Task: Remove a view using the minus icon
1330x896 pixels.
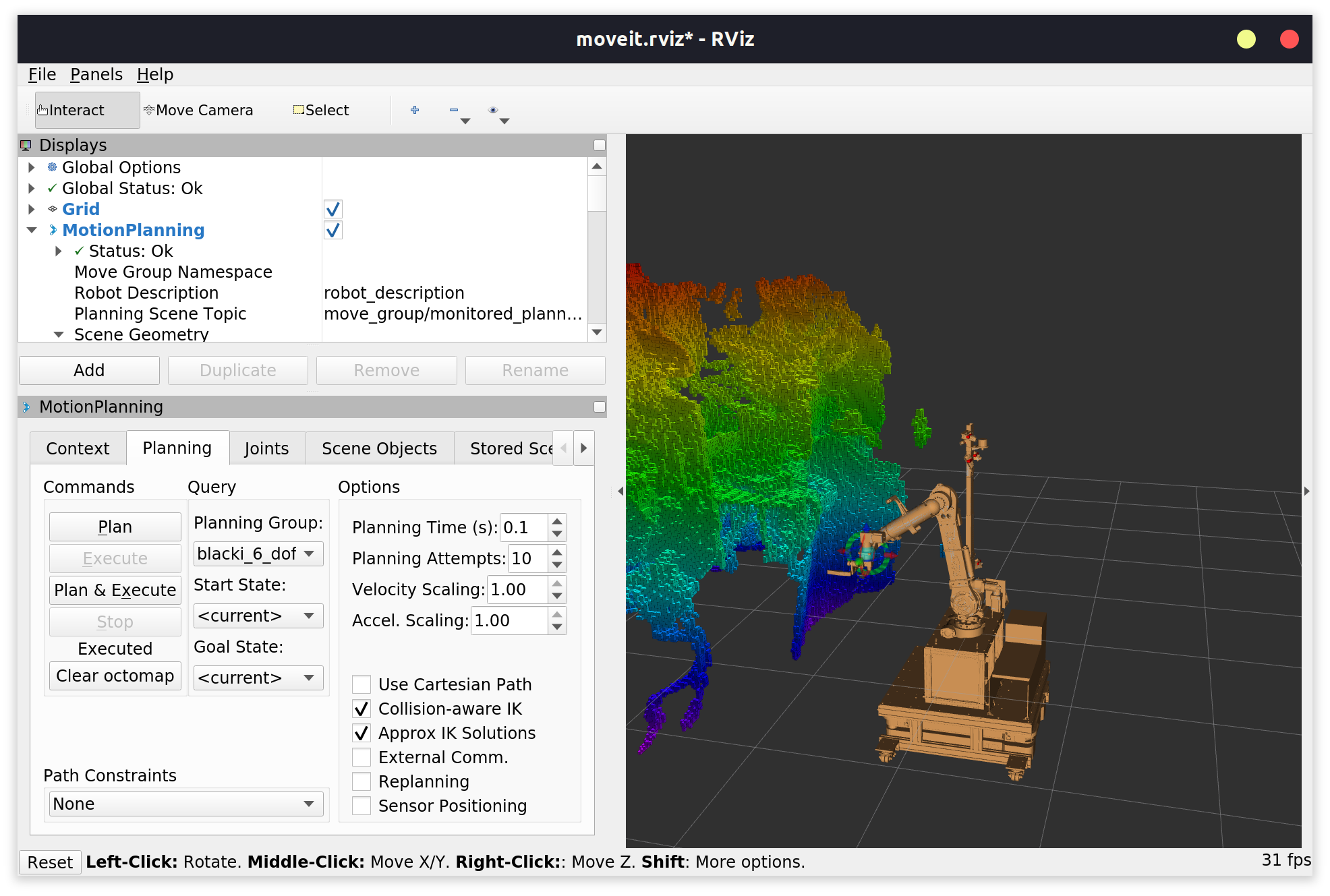Action: pos(453,110)
